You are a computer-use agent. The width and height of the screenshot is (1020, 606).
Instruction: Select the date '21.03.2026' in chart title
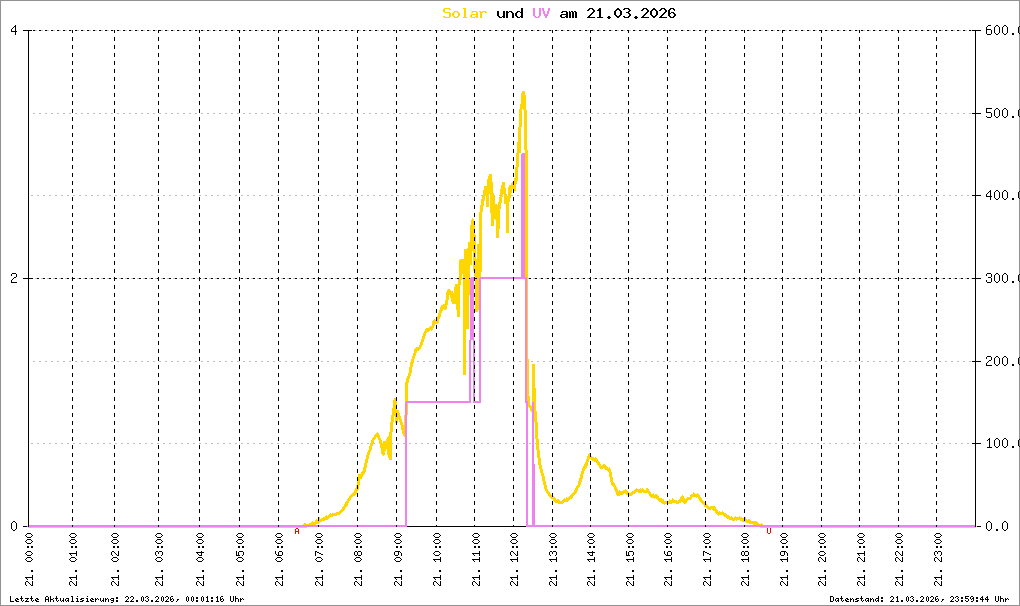(631, 13)
